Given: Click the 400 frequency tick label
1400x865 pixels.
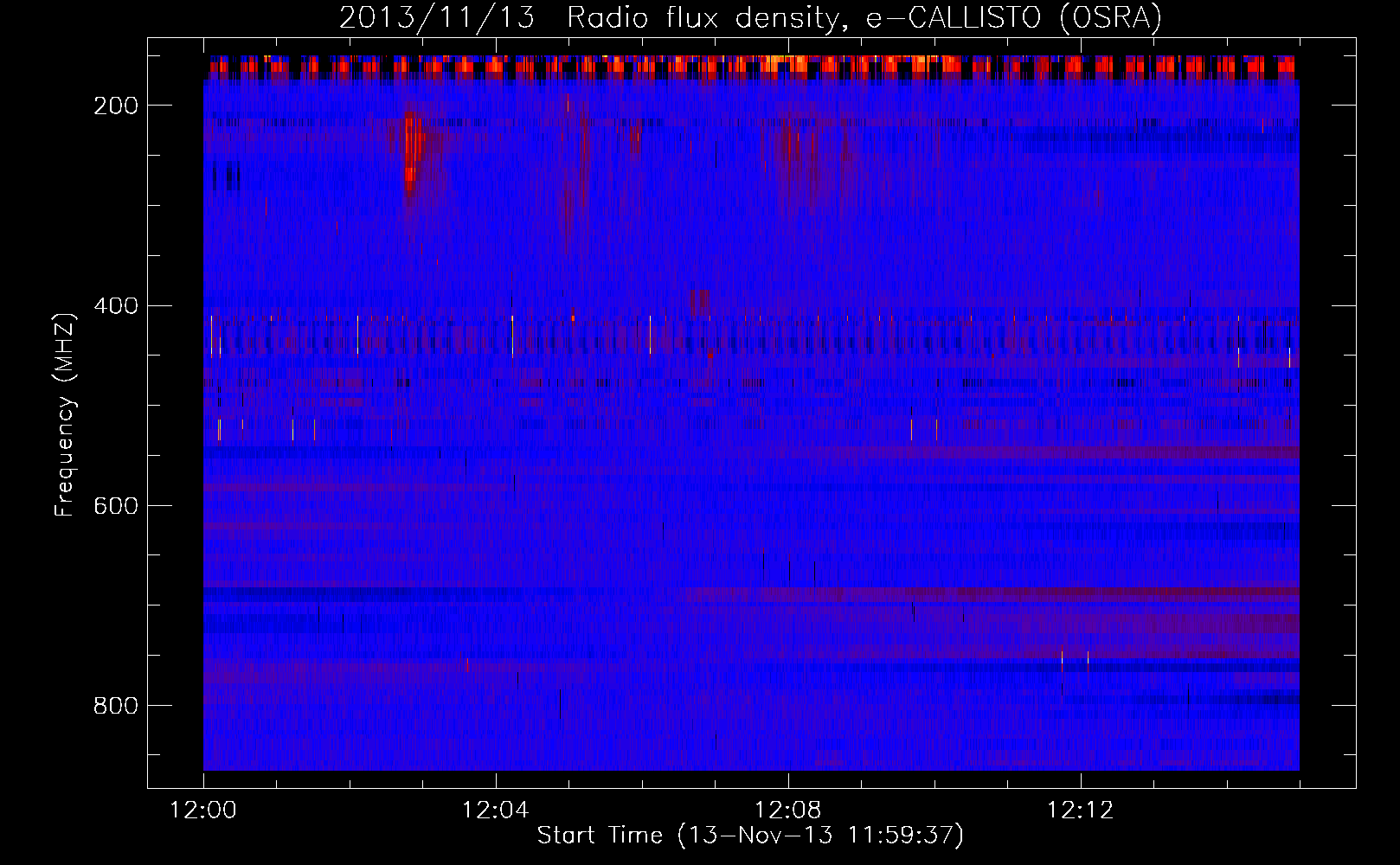Looking at the screenshot, I should [x=116, y=305].
